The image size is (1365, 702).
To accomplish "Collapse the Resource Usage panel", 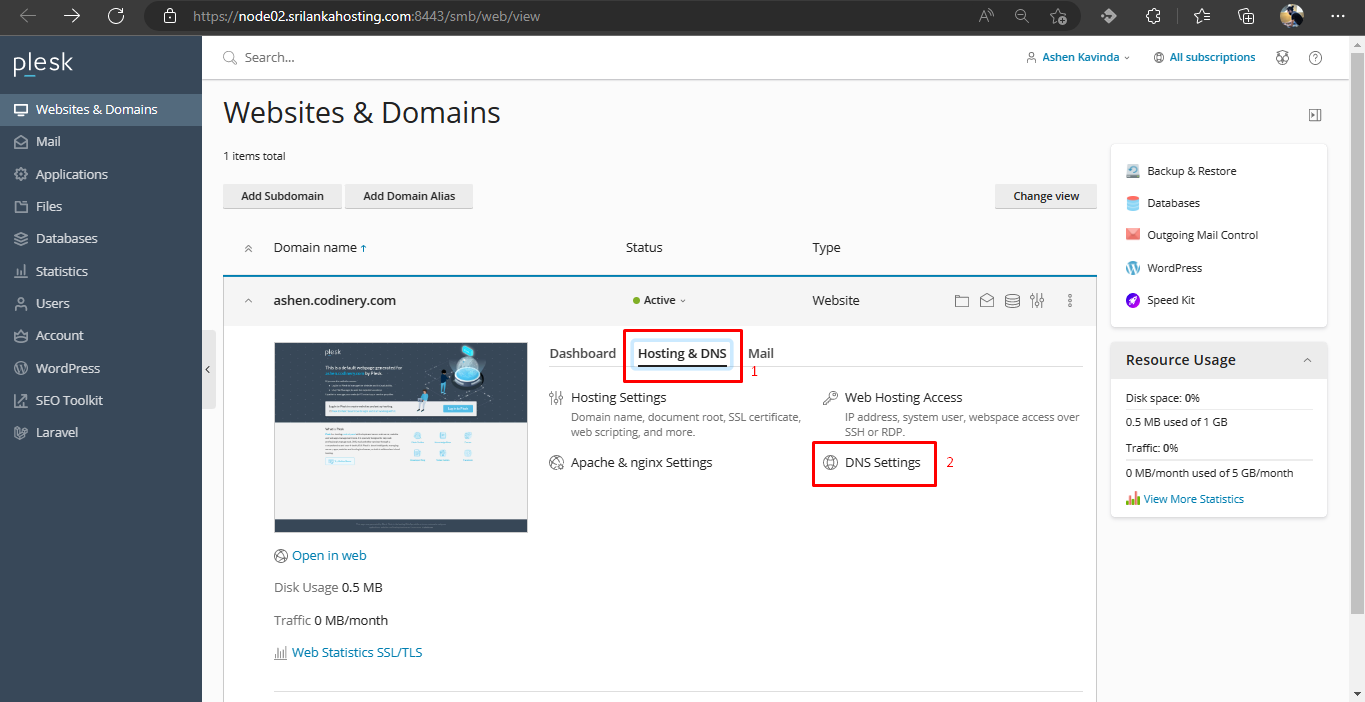I will click(x=1306, y=360).
